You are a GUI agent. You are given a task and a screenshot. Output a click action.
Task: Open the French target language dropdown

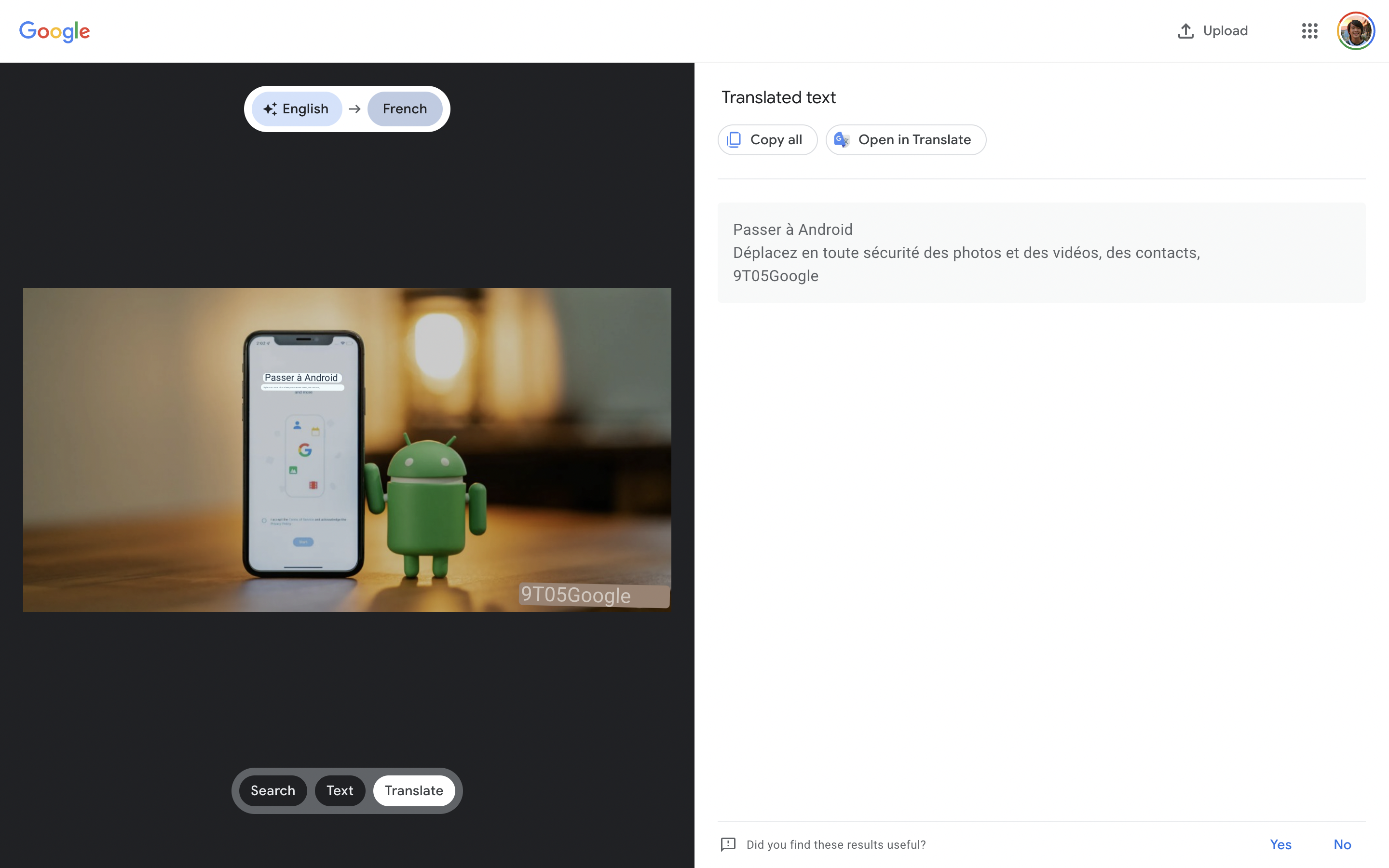pos(405,109)
